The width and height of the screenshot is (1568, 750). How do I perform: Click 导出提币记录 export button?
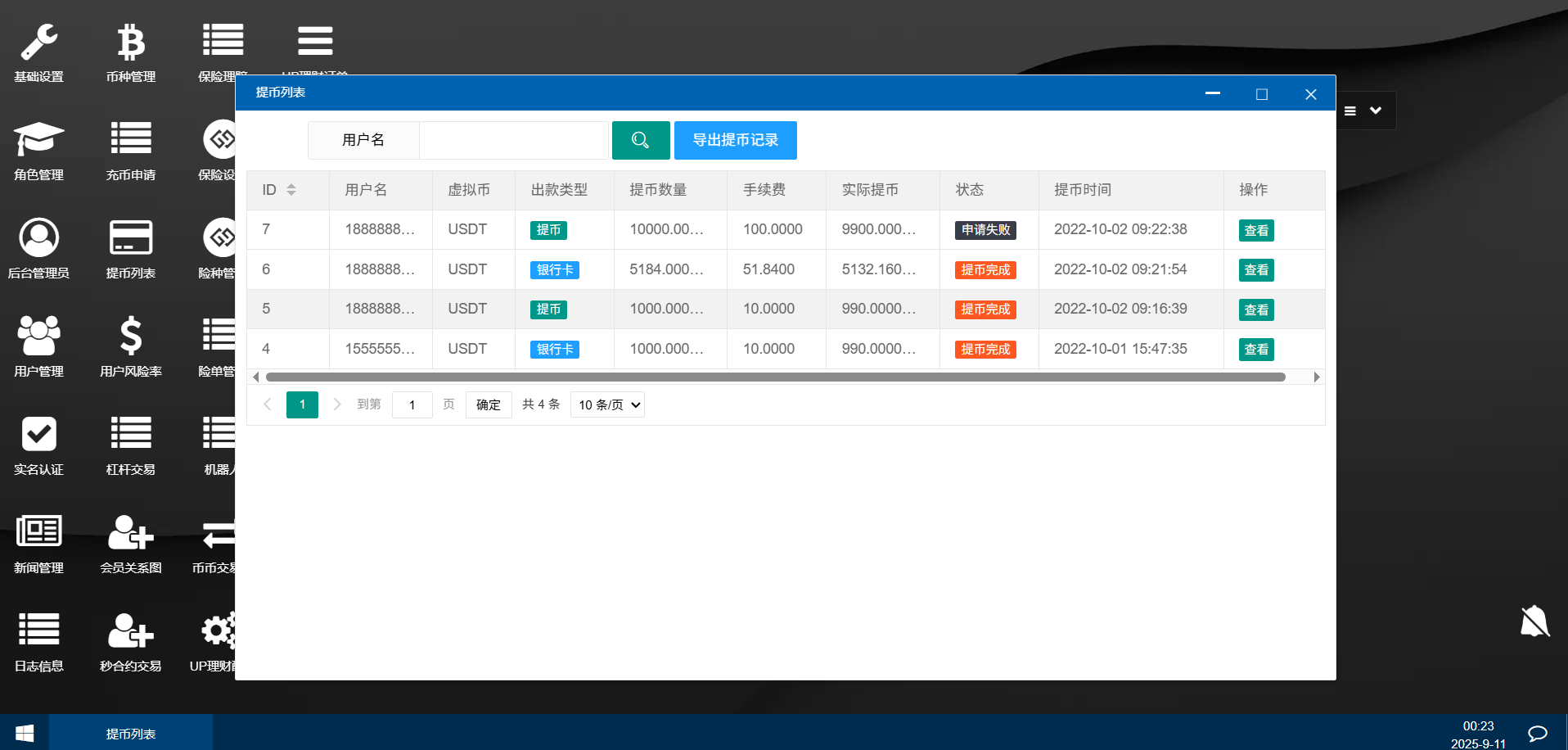(x=735, y=140)
